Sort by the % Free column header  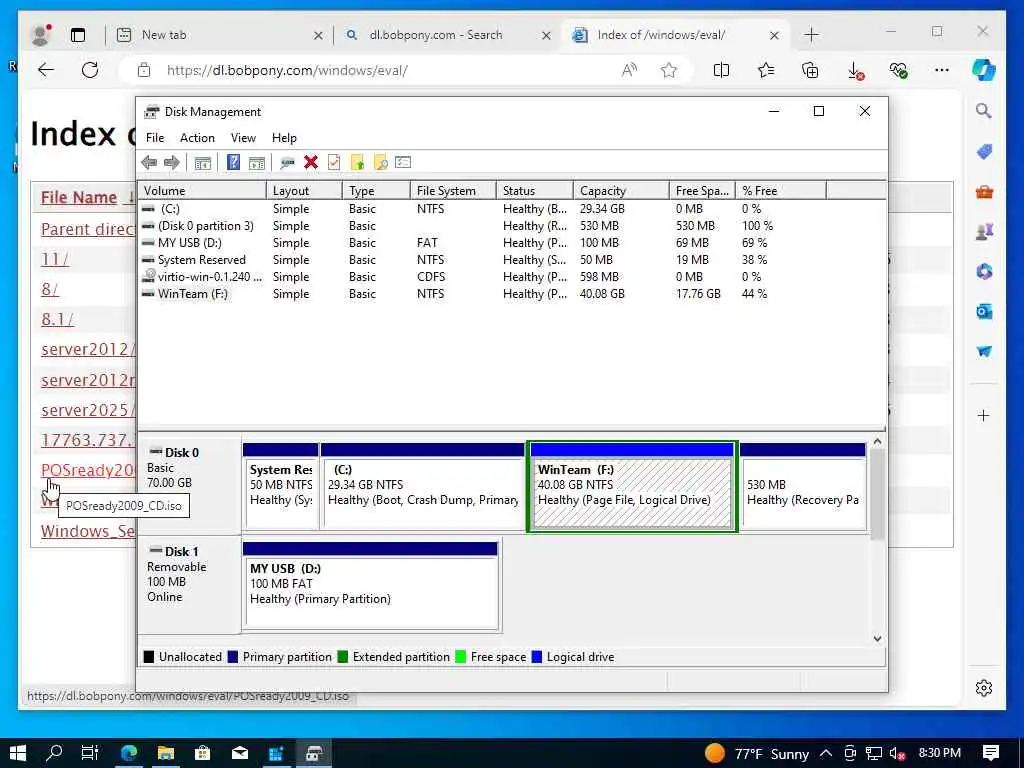click(x=780, y=191)
